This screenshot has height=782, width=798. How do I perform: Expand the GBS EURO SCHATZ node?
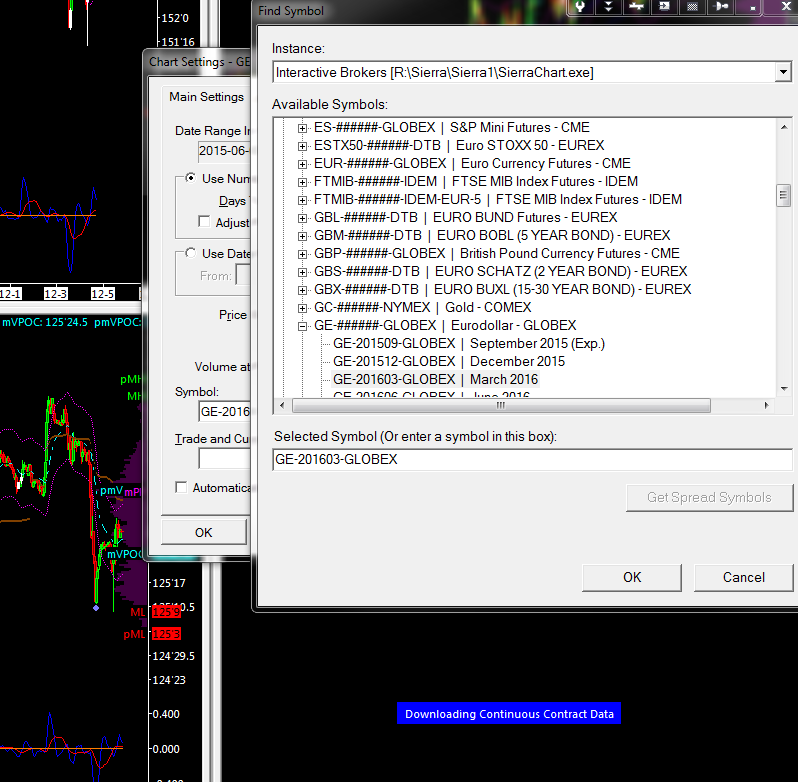pyautogui.click(x=302, y=272)
